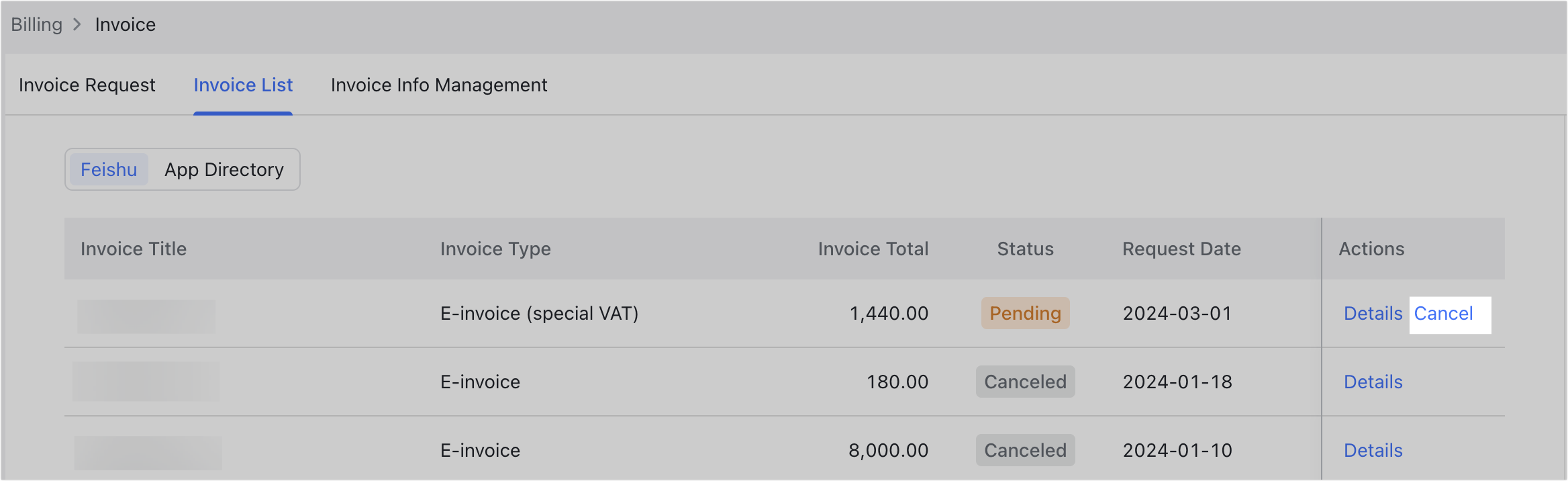
Task: Click the Canceled badge on 2024-01-10 row
Action: coord(1025,450)
